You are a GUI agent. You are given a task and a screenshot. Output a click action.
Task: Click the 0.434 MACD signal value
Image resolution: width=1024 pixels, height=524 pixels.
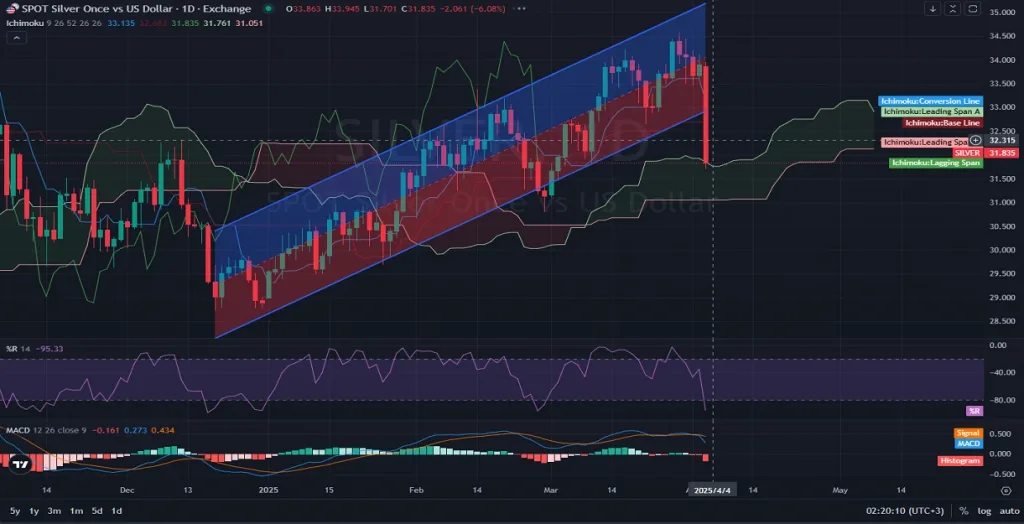161,430
